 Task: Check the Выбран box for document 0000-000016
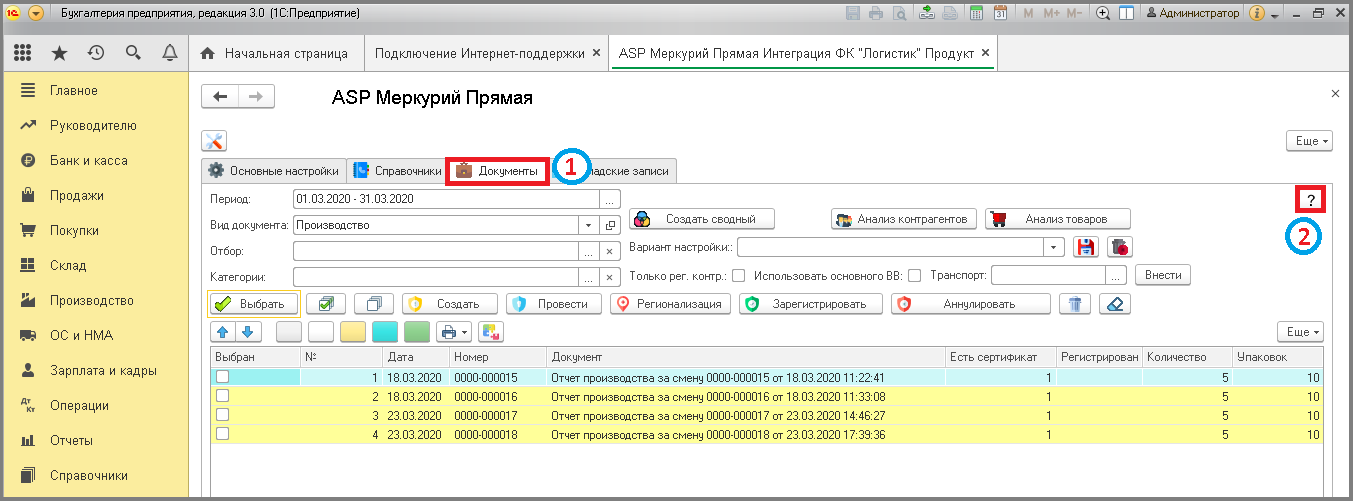click(223, 397)
